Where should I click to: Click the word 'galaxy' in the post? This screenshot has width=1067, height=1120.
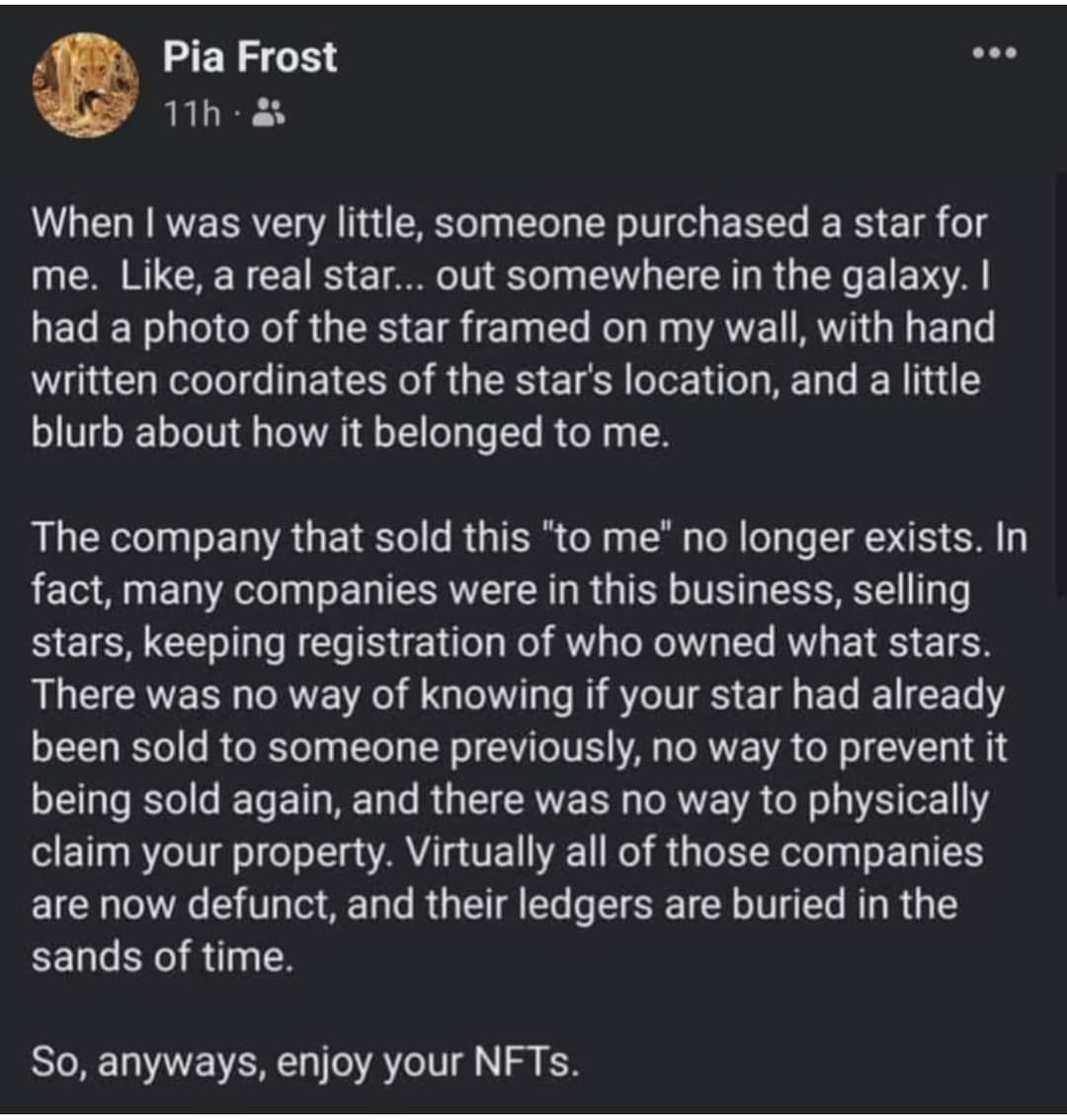pos(895,276)
